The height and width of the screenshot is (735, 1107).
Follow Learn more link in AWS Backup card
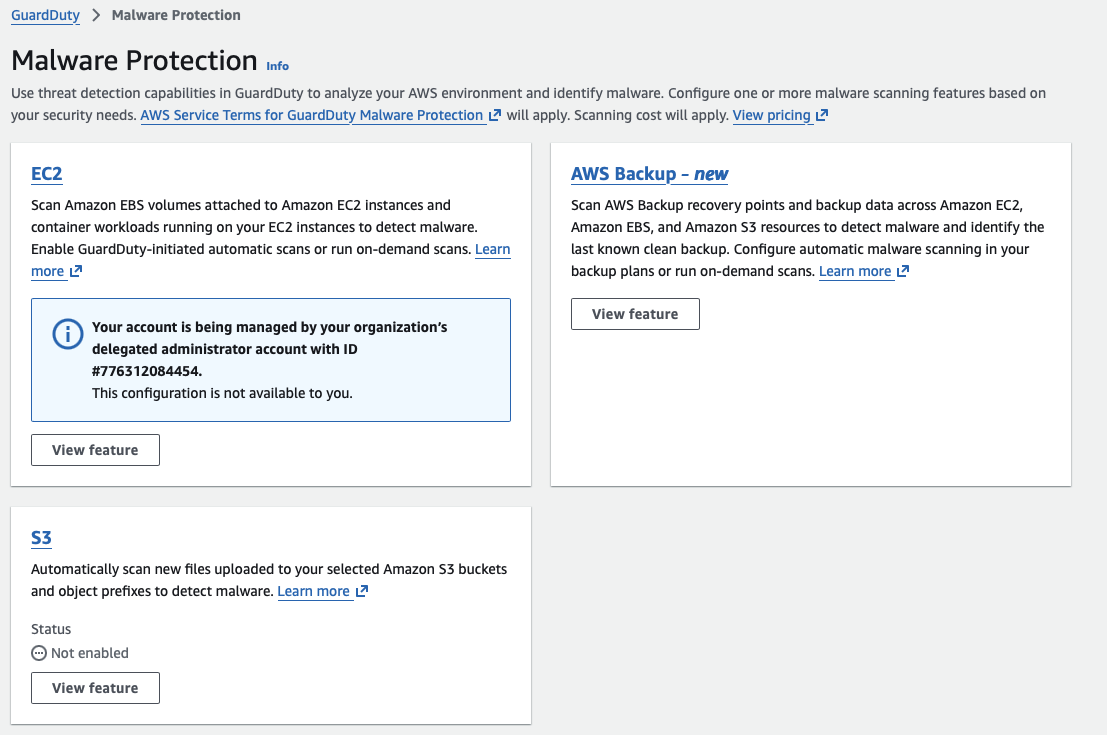click(x=854, y=272)
